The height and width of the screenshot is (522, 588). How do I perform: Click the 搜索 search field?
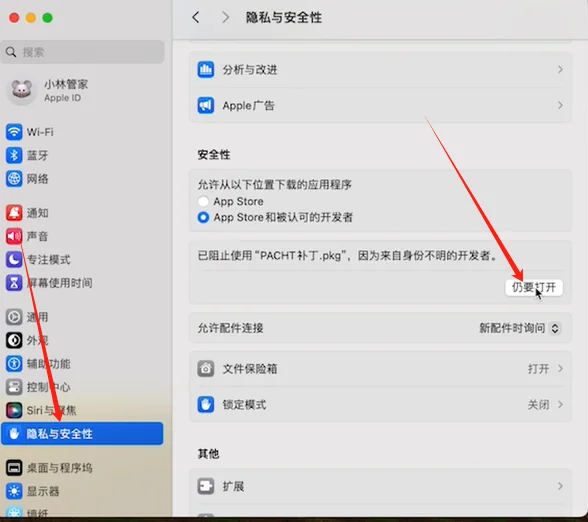82,52
